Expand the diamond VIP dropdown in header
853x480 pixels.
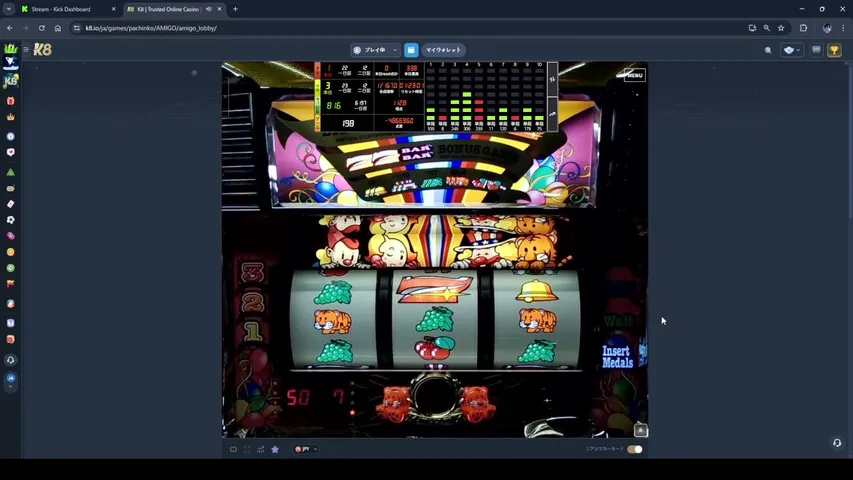tap(792, 50)
